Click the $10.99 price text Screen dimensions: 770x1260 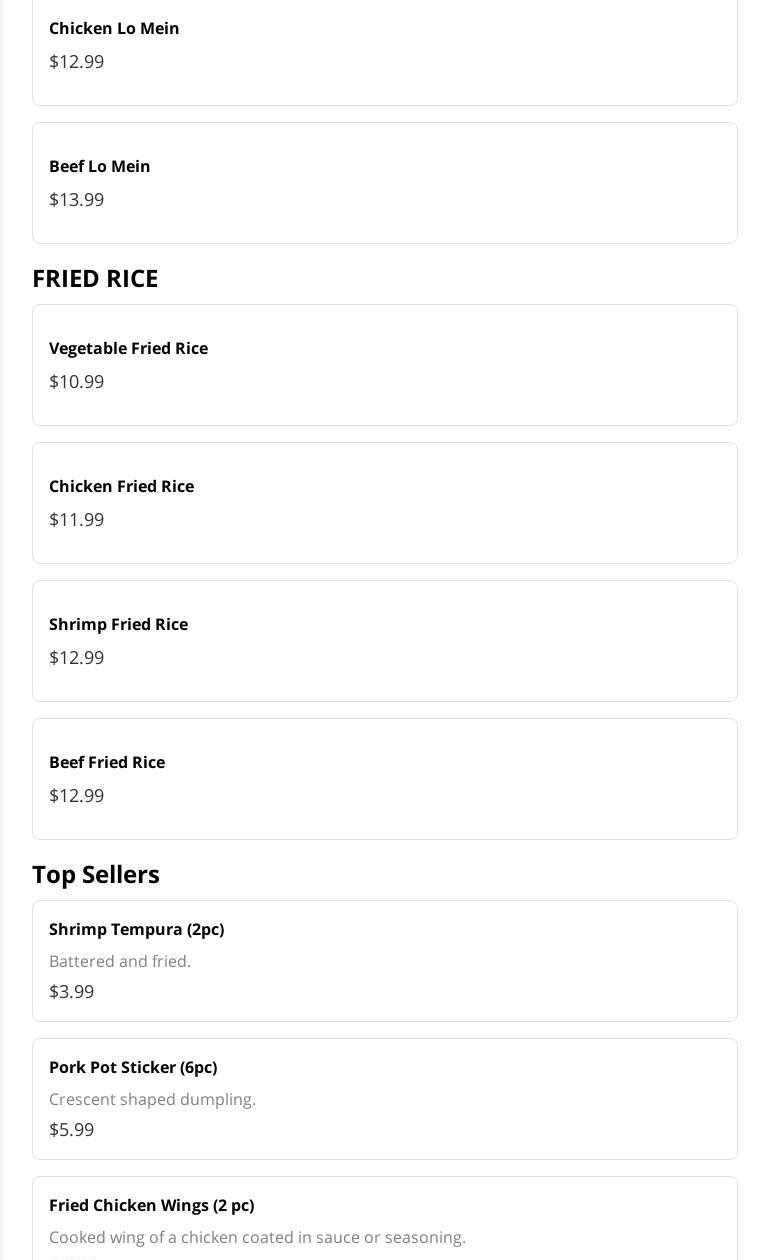pos(77,382)
